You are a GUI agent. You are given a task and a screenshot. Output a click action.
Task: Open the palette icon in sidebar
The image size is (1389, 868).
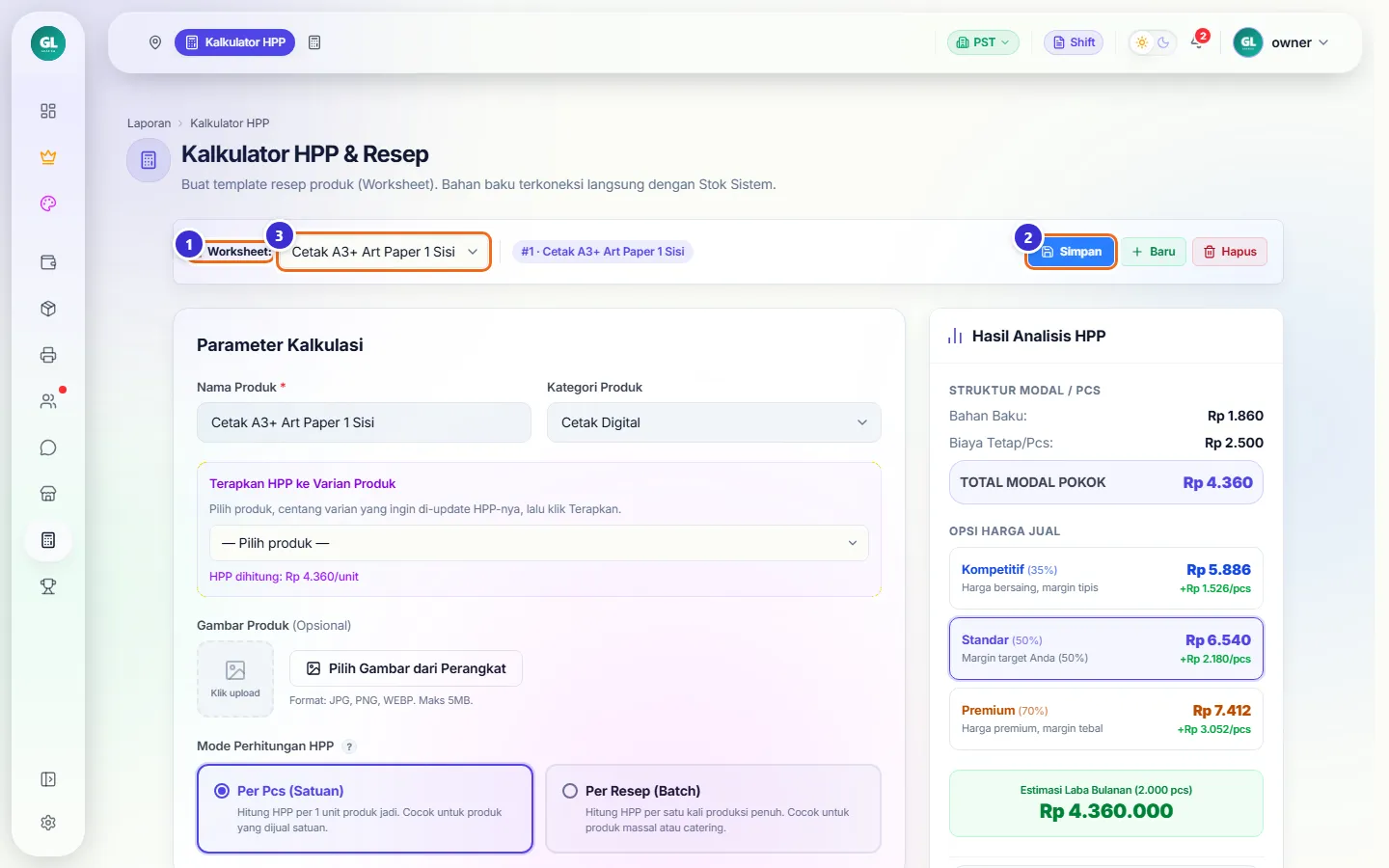click(48, 203)
